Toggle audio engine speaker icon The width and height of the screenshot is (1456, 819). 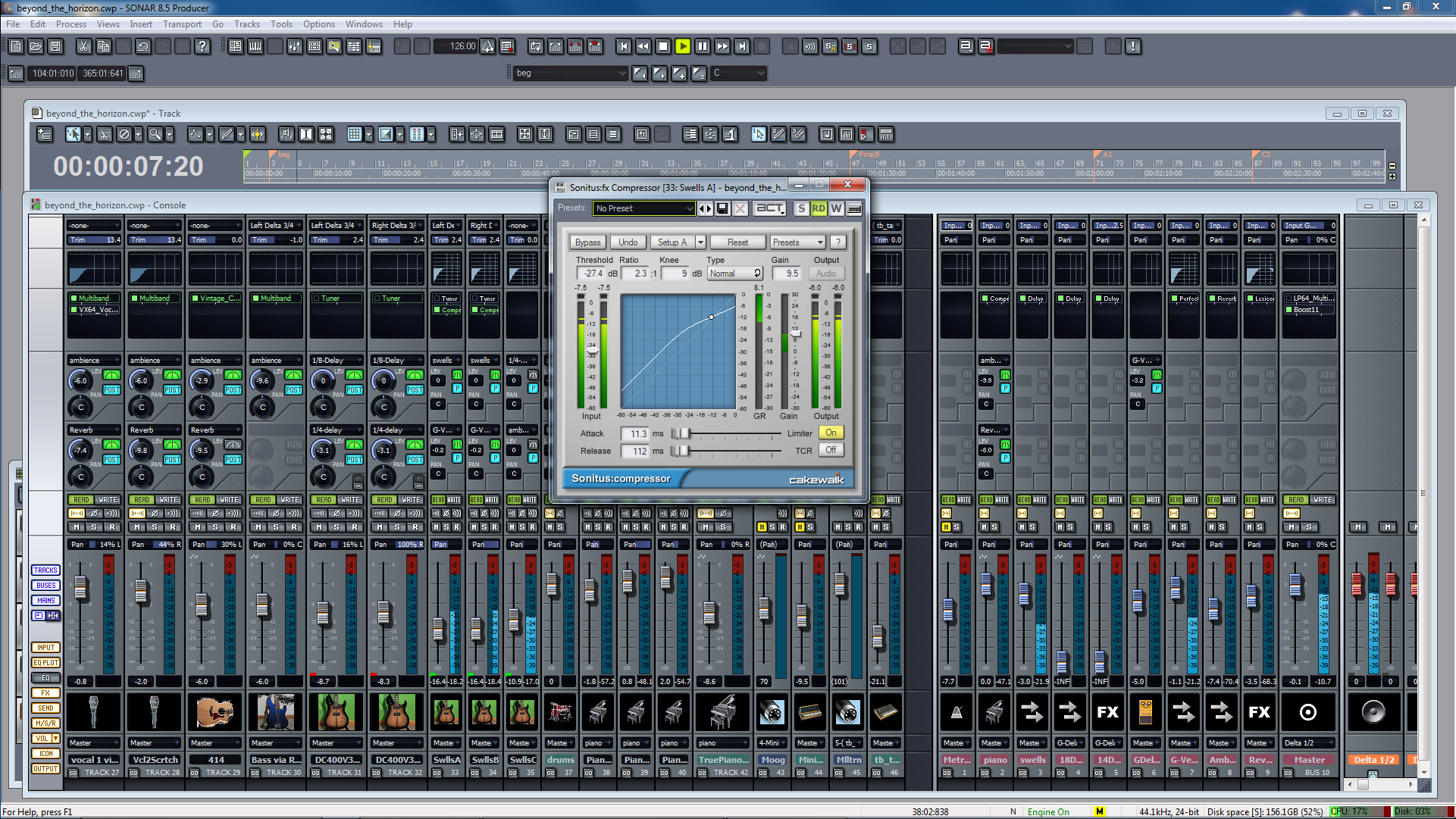point(810,46)
